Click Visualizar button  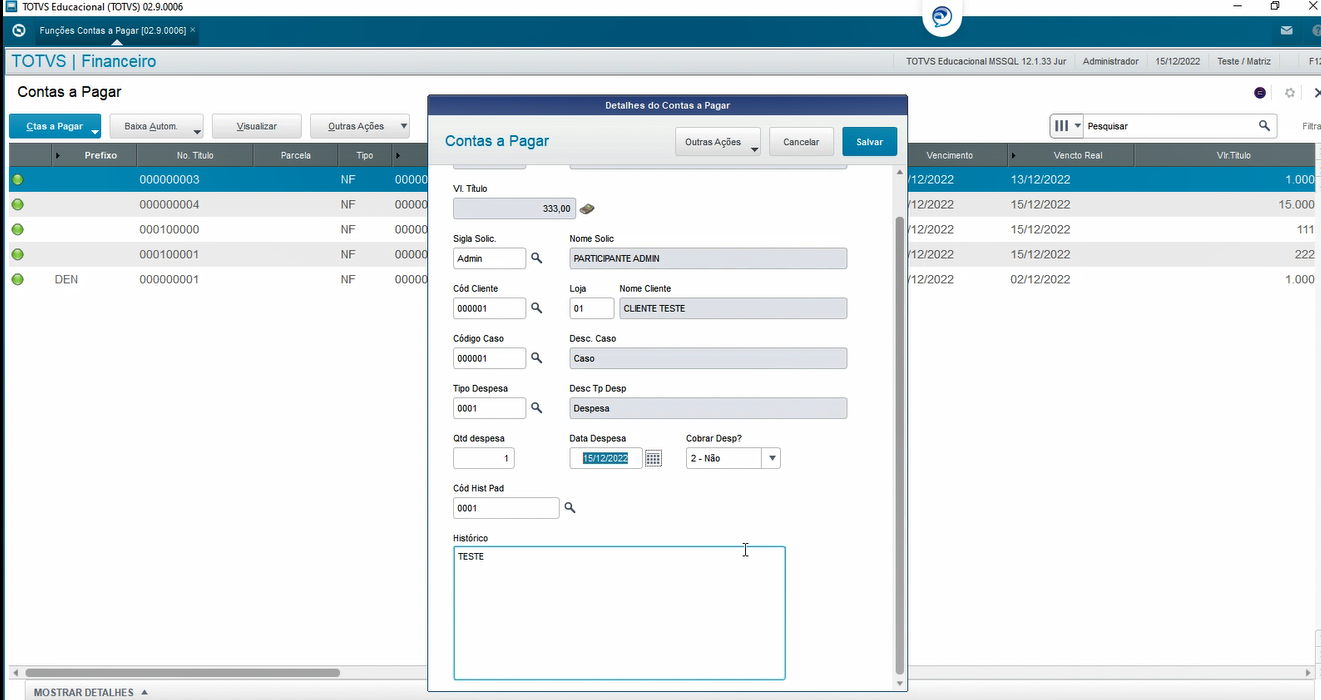[x=257, y=126]
